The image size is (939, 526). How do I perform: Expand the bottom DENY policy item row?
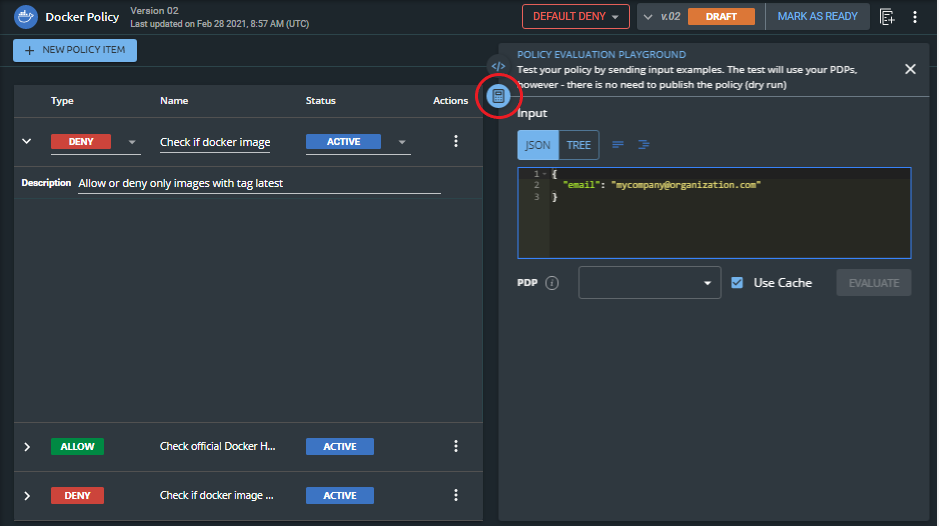point(27,495)
